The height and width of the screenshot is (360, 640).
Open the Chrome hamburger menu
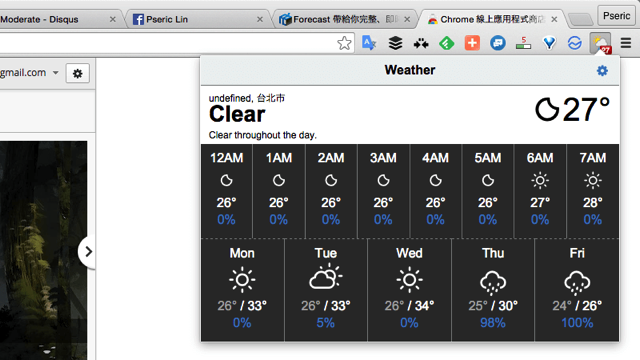[626, 42]
